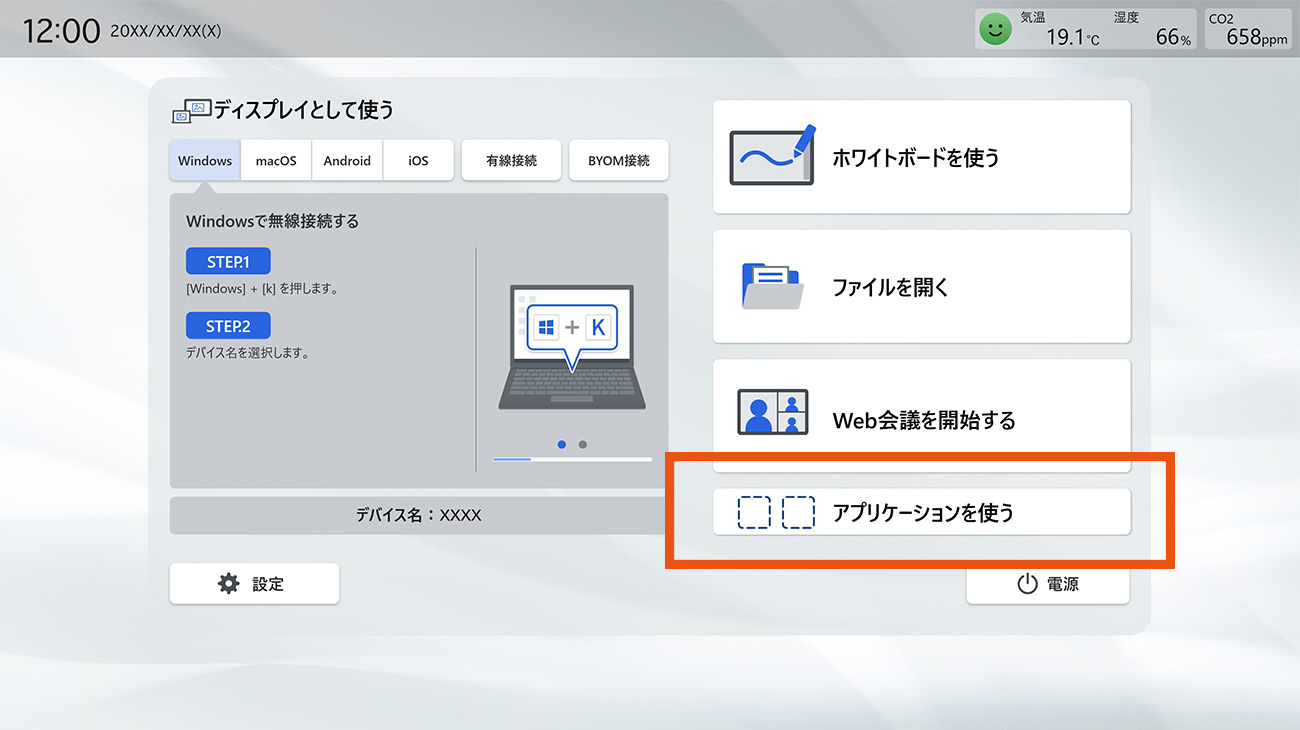Select the BYOM接続 button
This screenshot has height=730, width=1300.
click(618, 160)
